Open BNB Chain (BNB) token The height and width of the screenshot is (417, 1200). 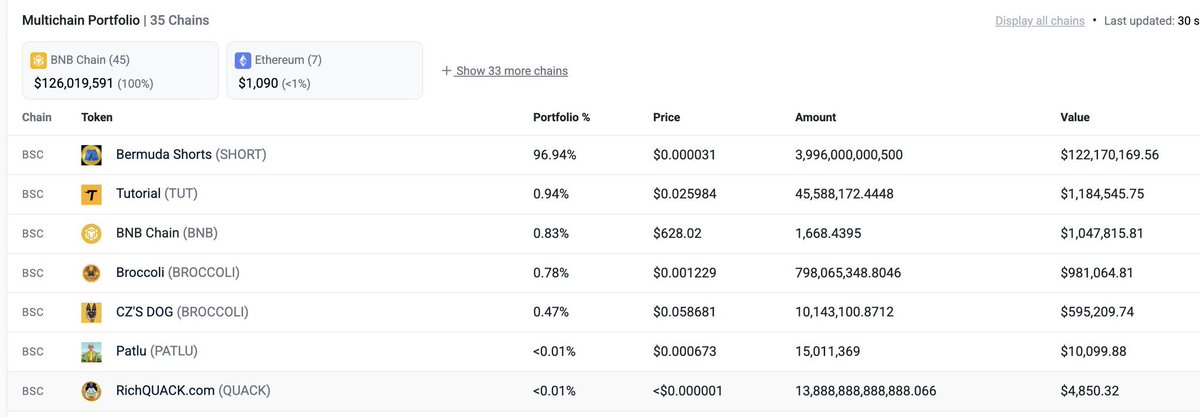[x=167, y=233]
